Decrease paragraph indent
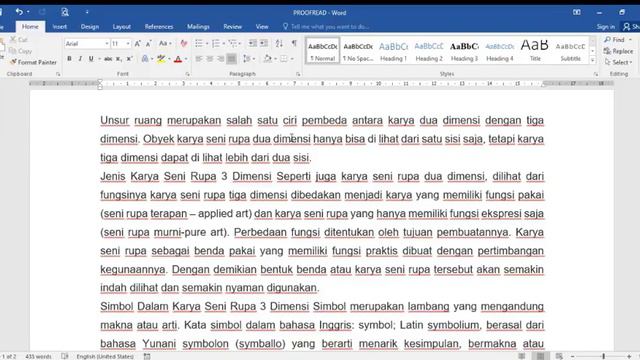640x360 pixels. pyautogui.click(x=253, y=43)
